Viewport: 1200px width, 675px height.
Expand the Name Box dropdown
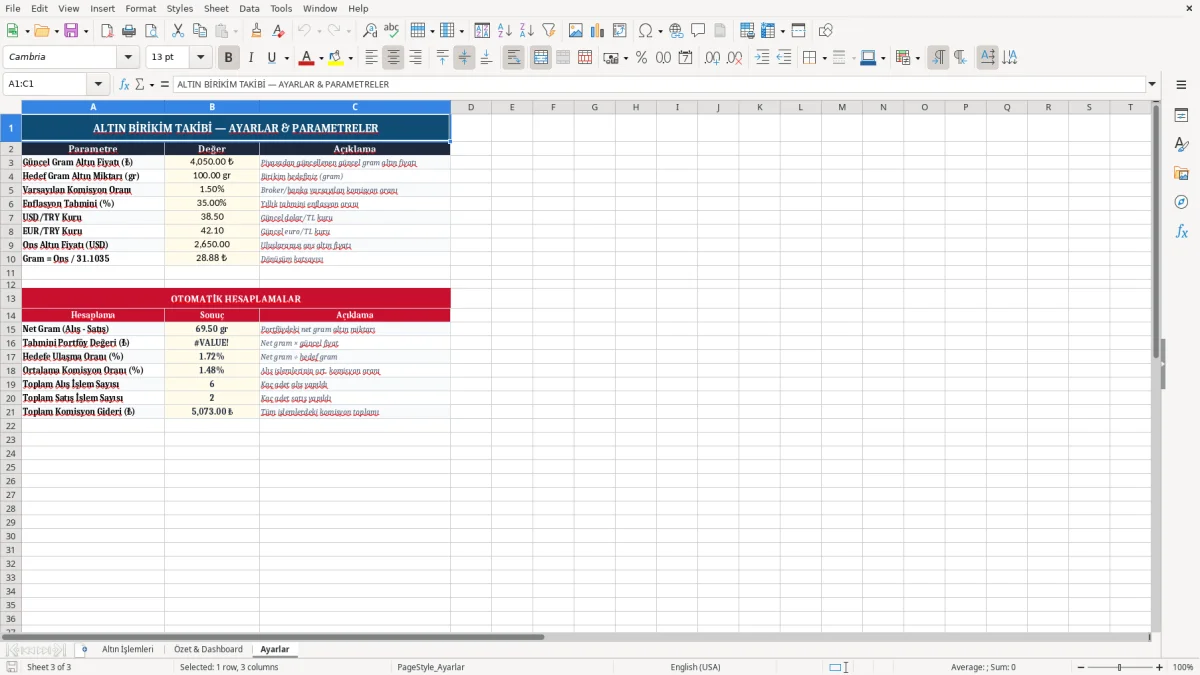pos(98,84)
